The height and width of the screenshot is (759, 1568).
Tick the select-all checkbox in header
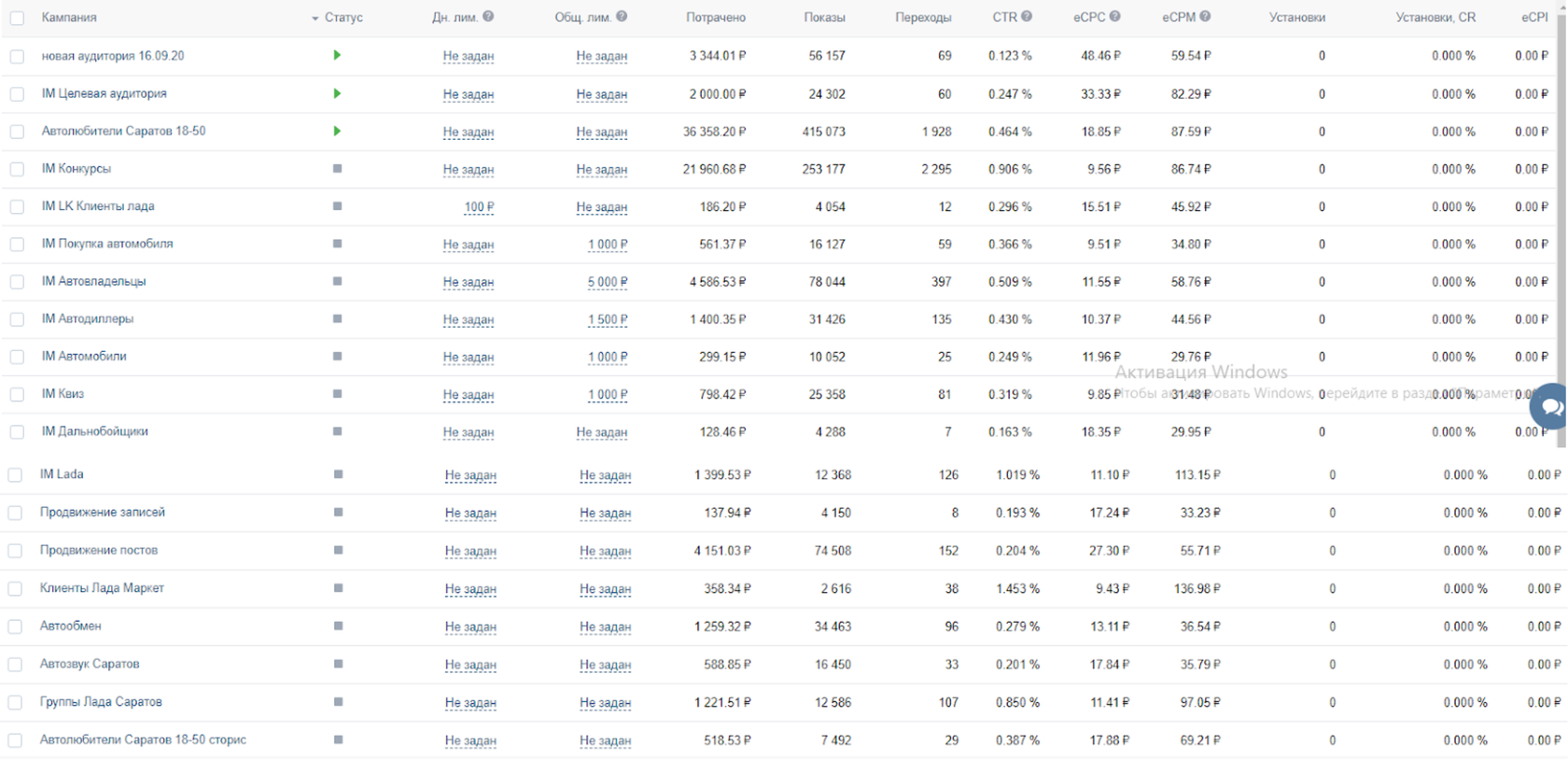click(x=17, y=19)
